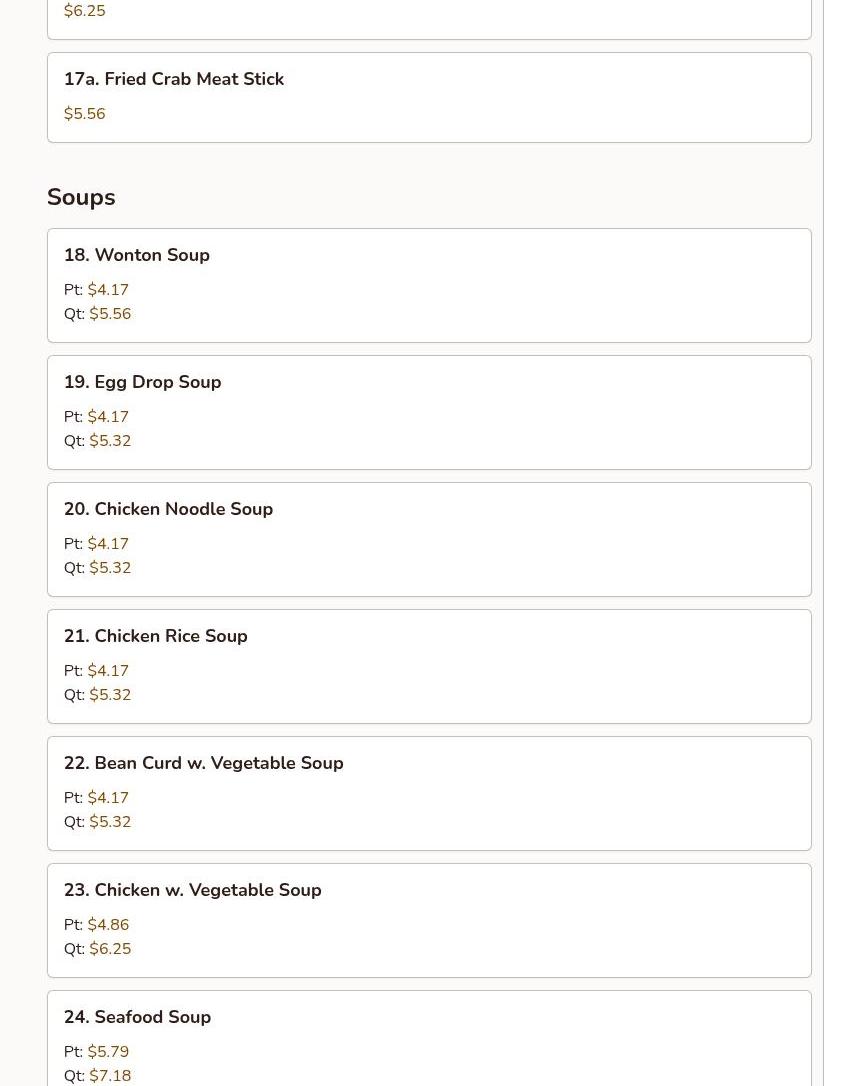The width and height of the screenshot is (844, 1086).
Task: Open the 19. Egg Drop Soup card
Action: [x=429, y=412]
